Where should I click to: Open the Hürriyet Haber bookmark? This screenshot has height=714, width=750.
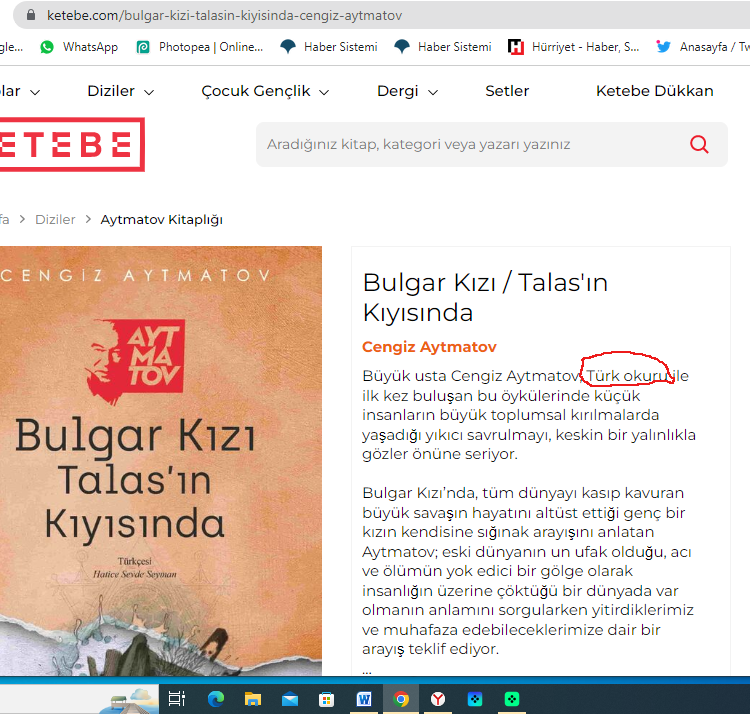click(x=574, y=47)
